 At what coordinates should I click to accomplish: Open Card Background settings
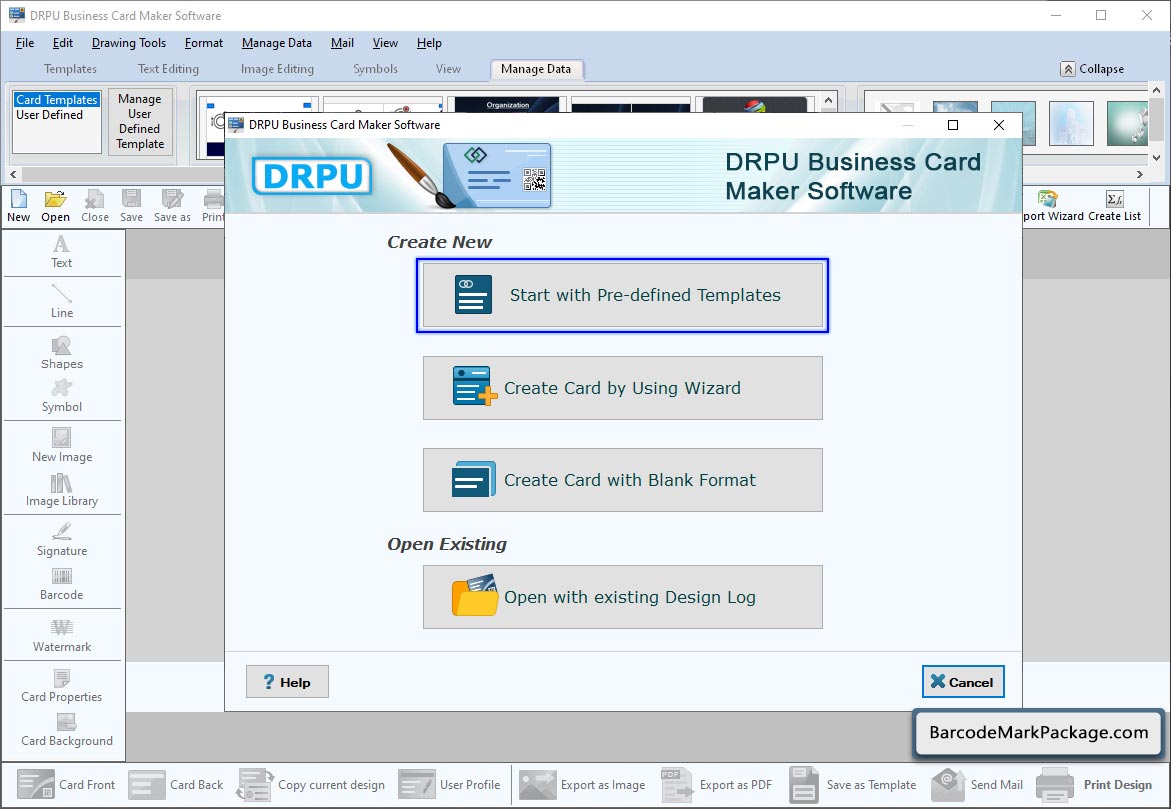click(x=66, y=731)
